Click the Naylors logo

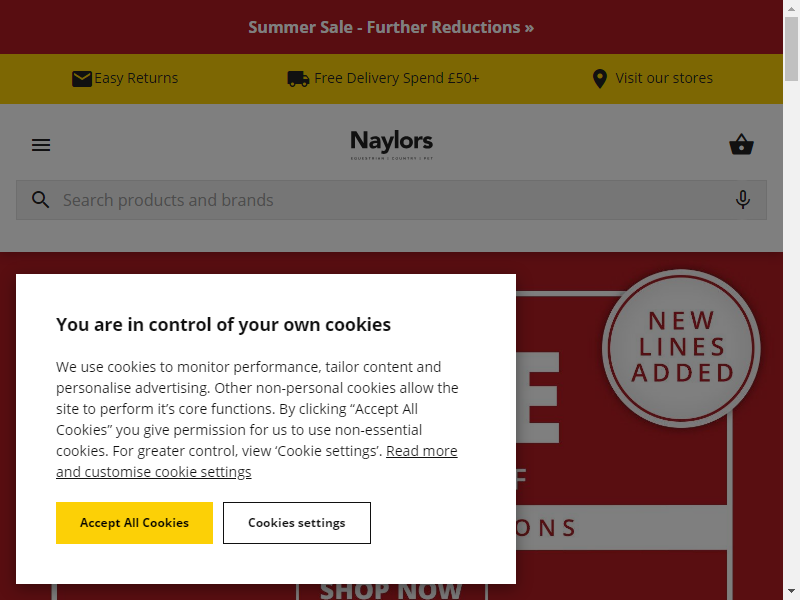391,144
